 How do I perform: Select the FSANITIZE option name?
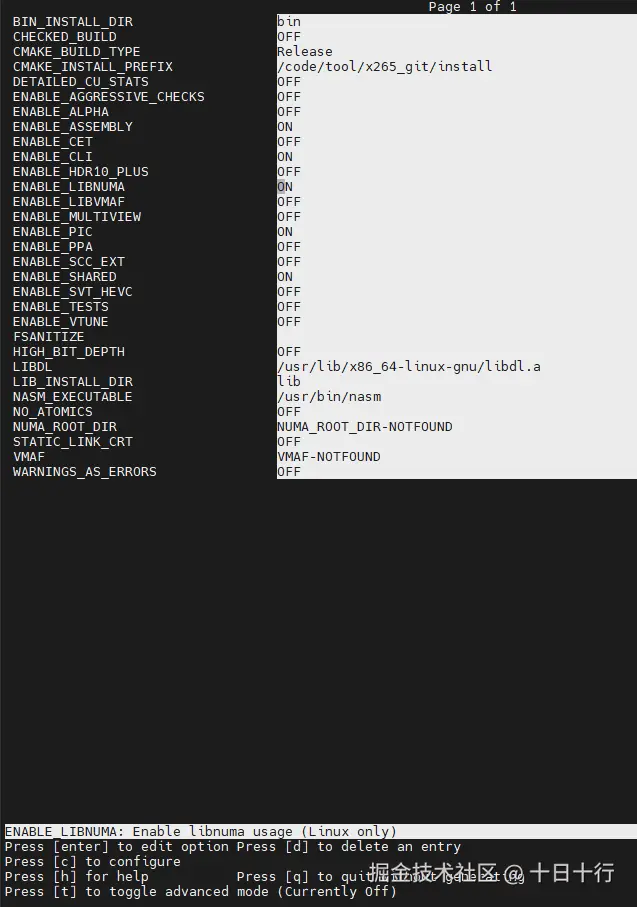(48, 337)
